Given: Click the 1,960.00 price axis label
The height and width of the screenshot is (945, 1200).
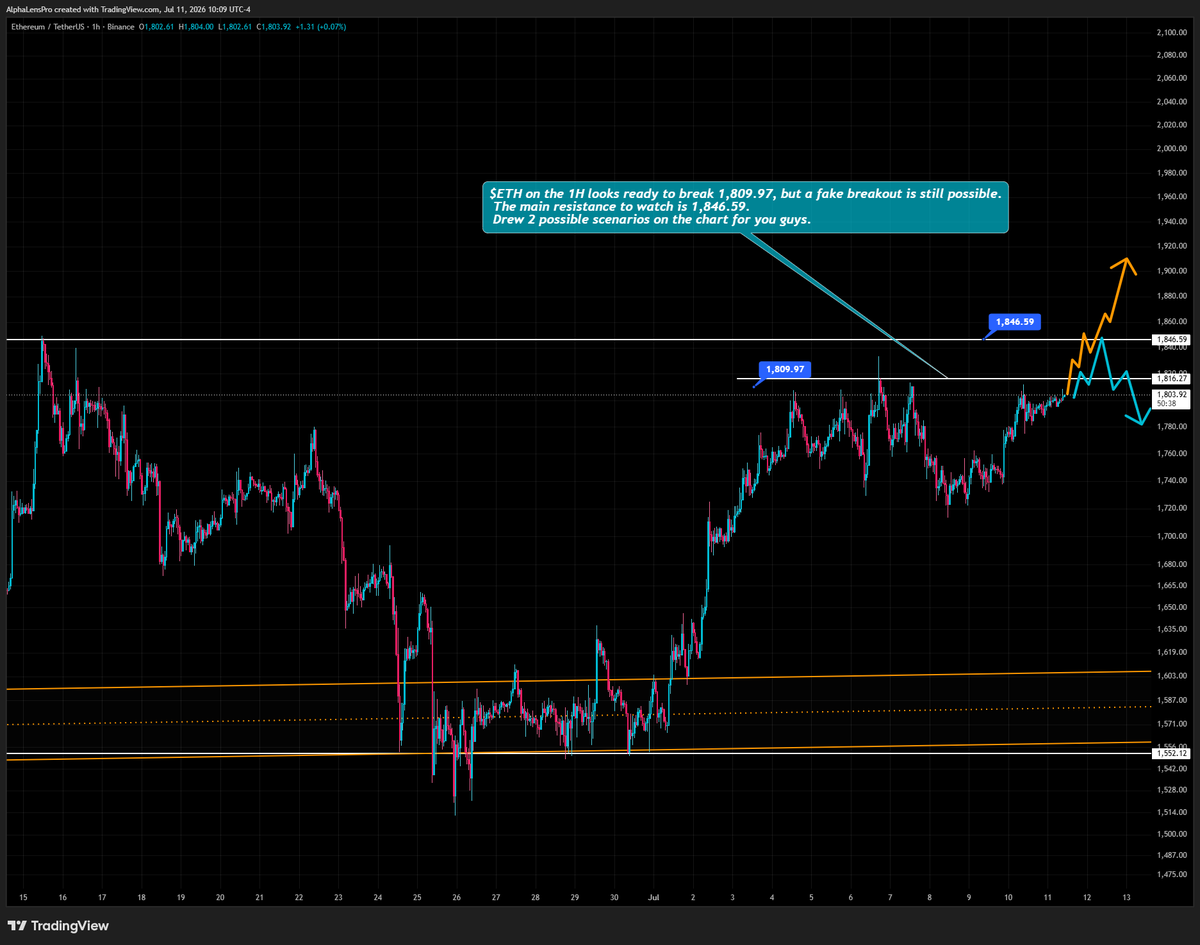Looking at the screenshot, I should click(1171, 198).
